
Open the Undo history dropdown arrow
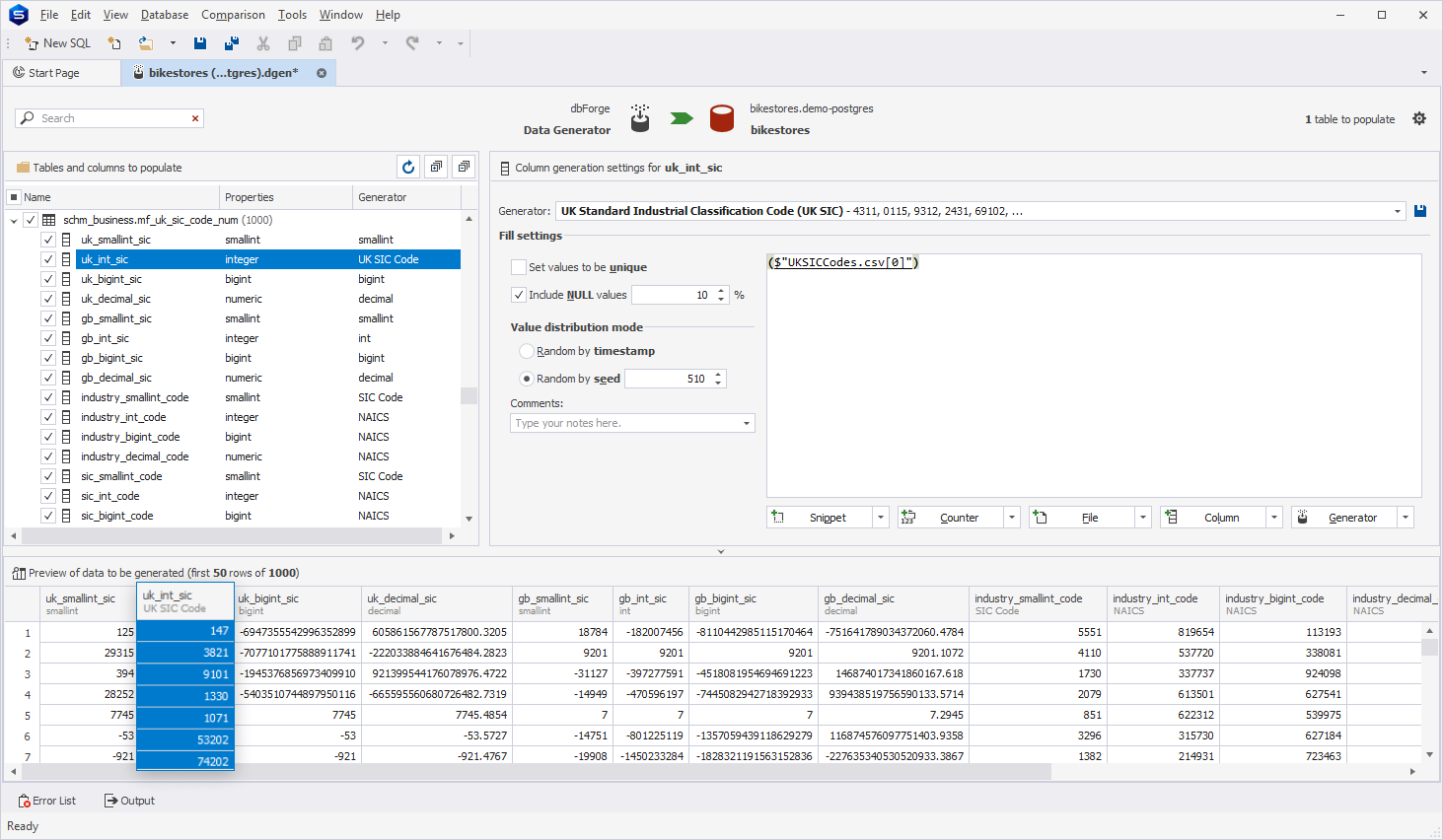385,43
